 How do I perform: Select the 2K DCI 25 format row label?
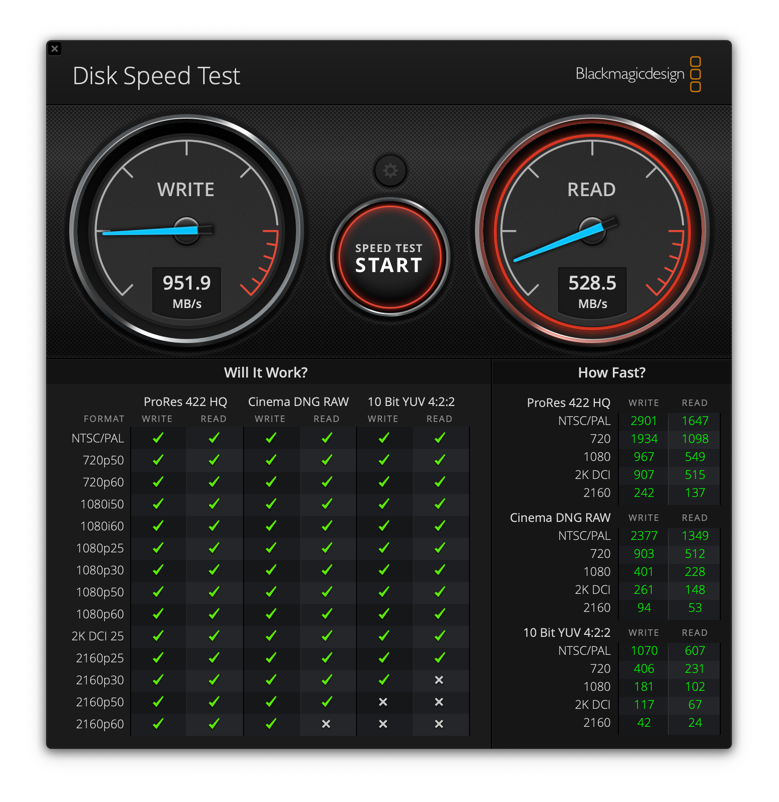pyautogui.click(x=98, y=636)
